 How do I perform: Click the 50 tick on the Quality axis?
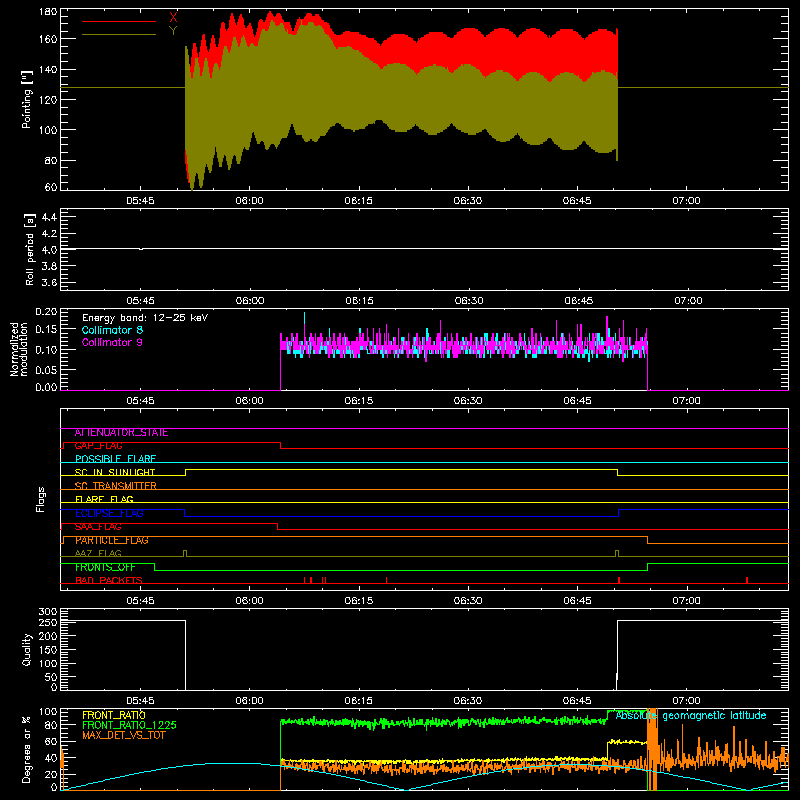[x=51, y=677]
